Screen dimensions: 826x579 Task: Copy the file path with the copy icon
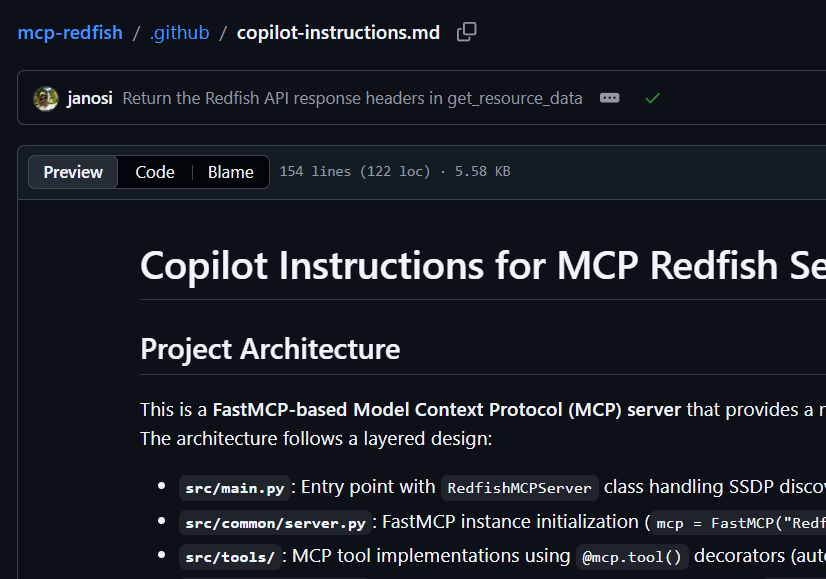(x=466, y=31)
